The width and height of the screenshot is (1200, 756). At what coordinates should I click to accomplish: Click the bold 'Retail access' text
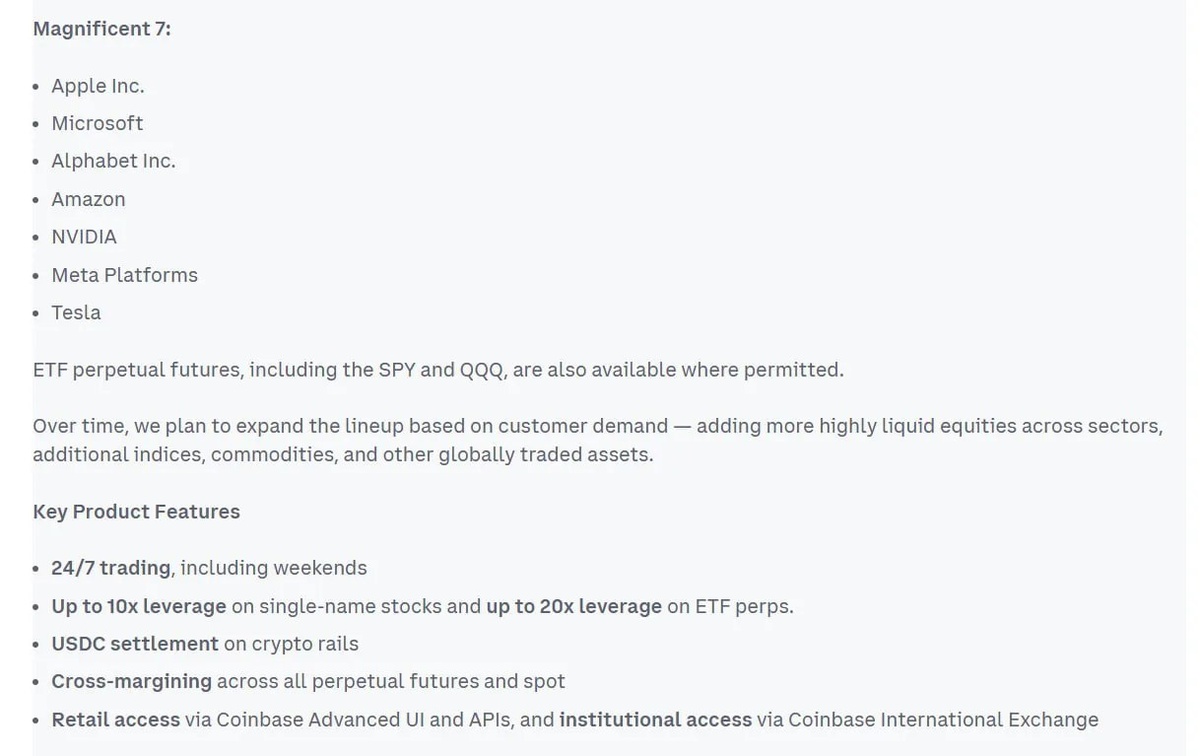pyautogui.click(x=115, y=720)
